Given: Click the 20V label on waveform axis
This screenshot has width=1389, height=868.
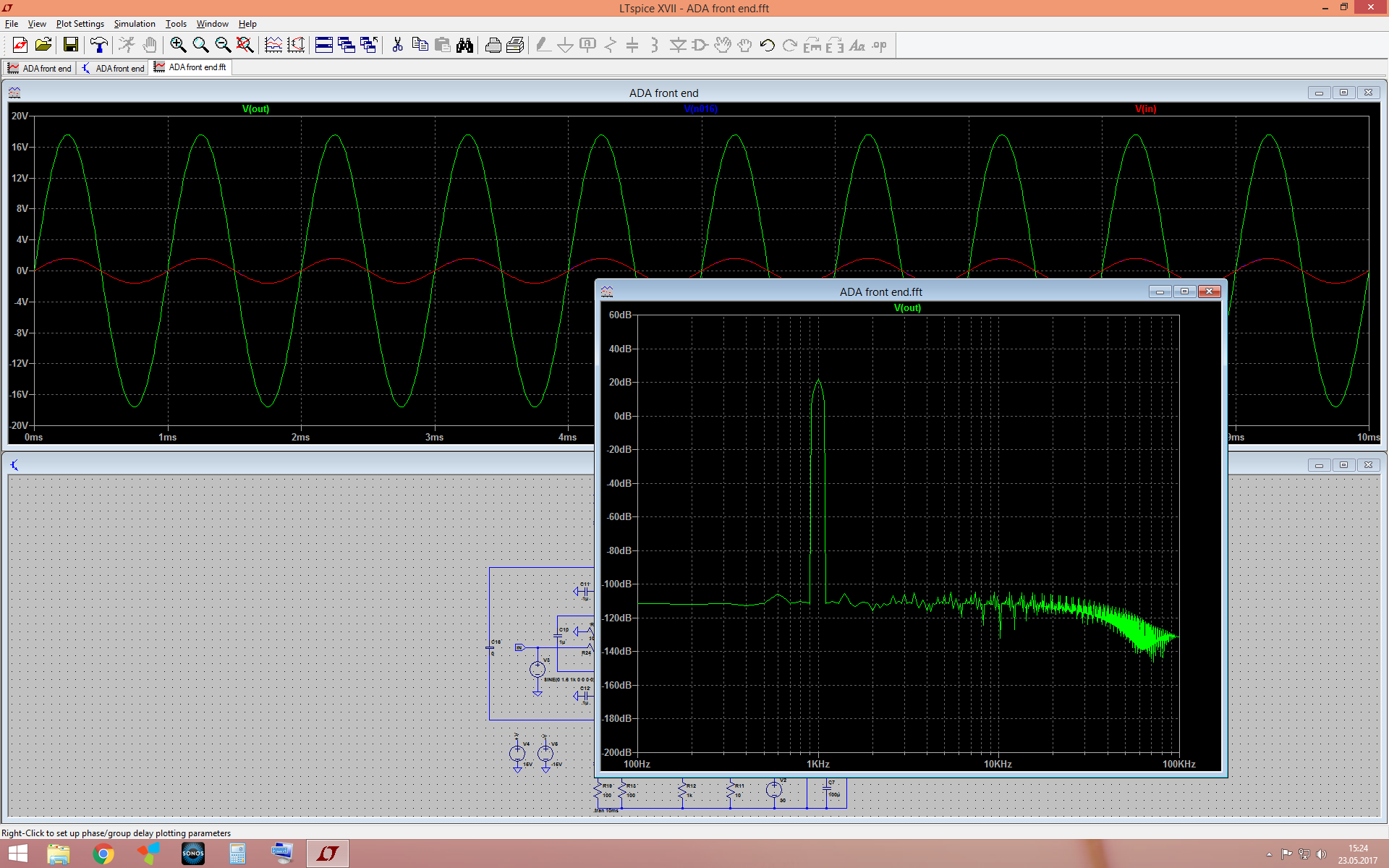Looking at the screenshot, I should coord(20,116).
